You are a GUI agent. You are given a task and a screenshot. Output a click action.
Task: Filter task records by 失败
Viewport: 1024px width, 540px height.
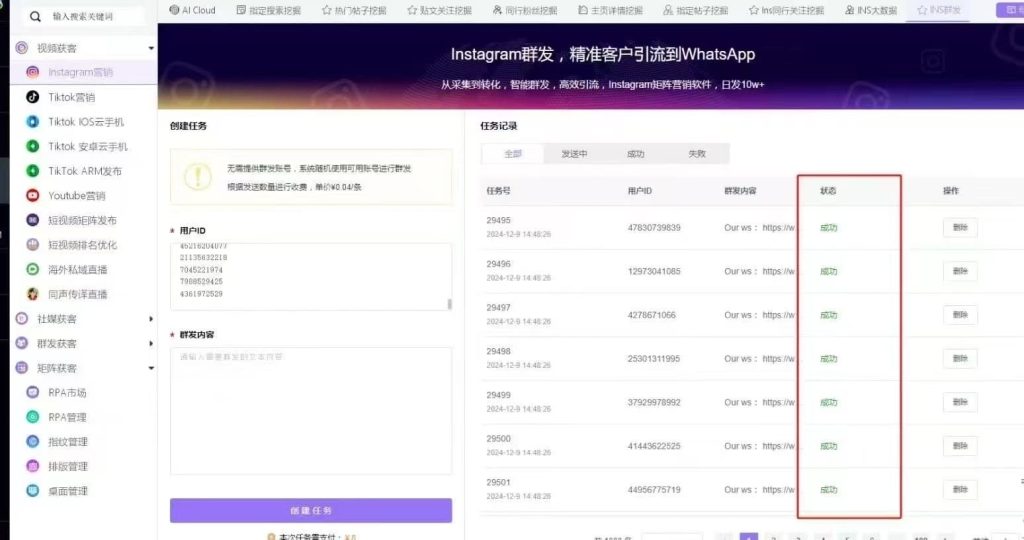[697, 154]
